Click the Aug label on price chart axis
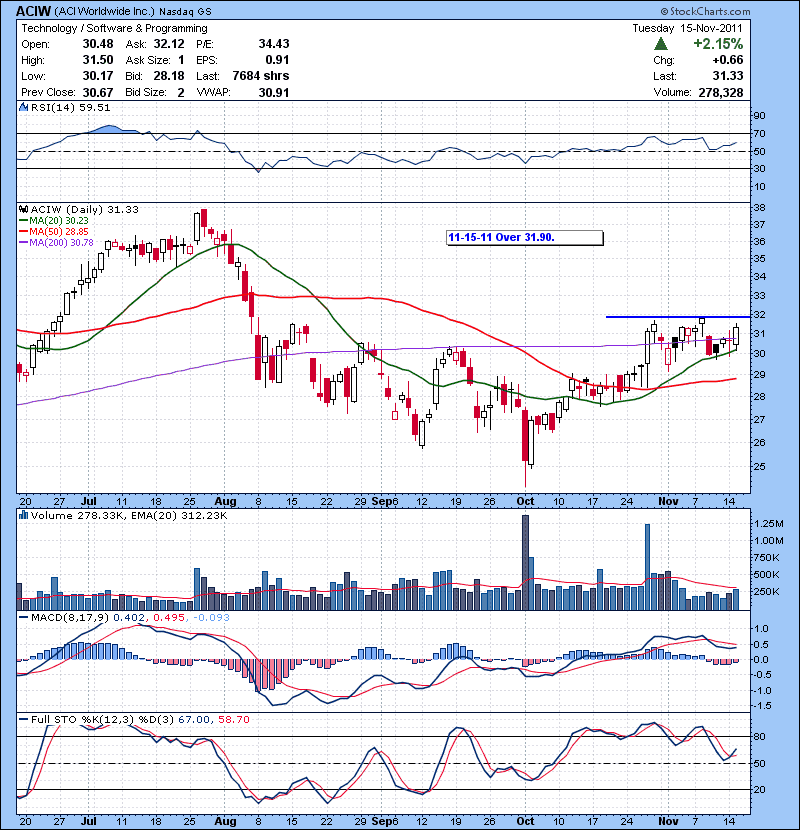The image size is (800, 830). 226,501
